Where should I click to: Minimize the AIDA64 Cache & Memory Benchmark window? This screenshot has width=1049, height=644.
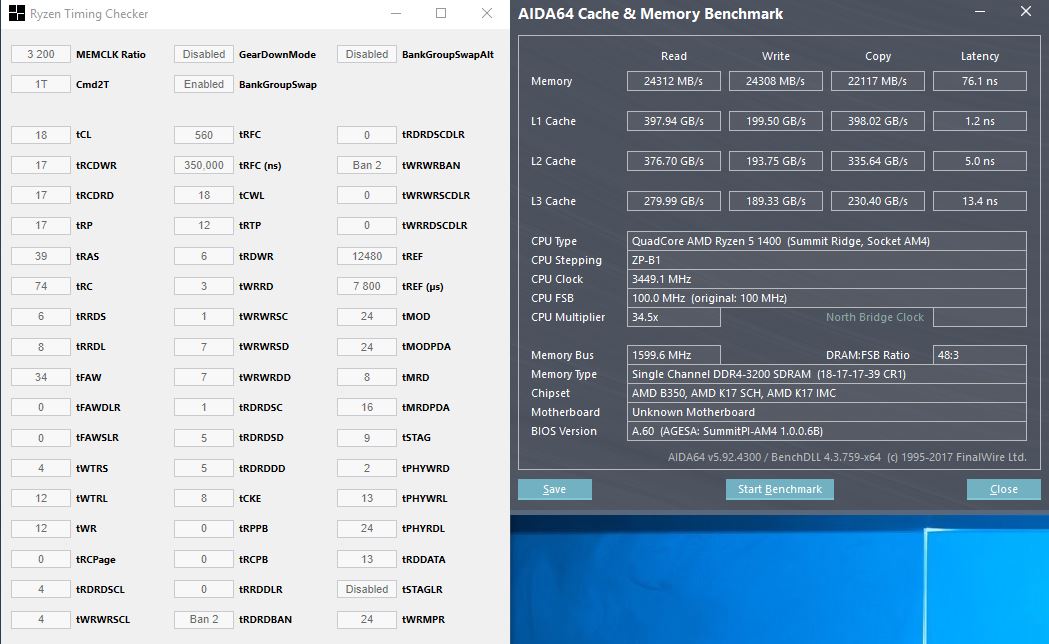pyautogui.click(x=980, y=12)
